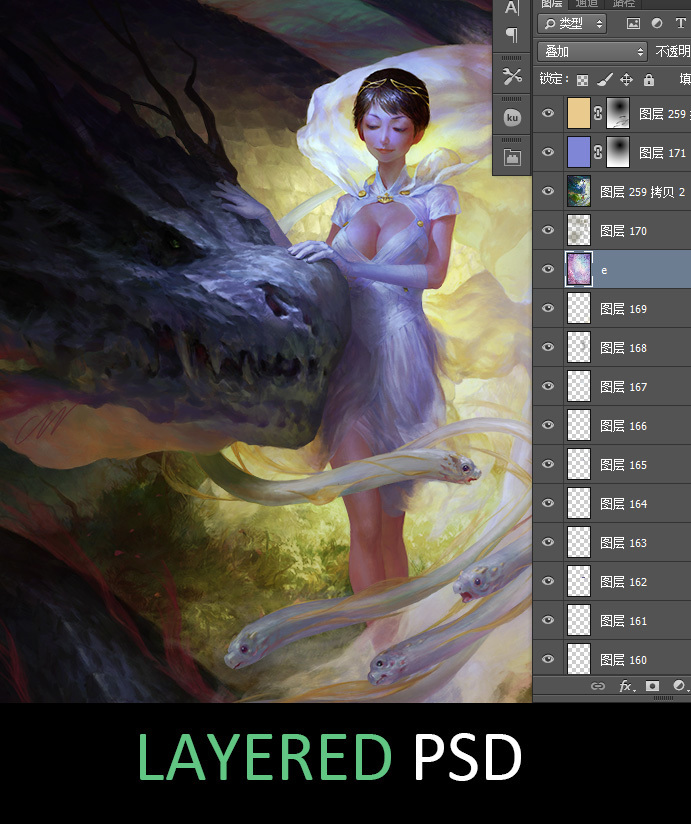Filter layers by adjustment layer icon
Viewport: 691px width, 824px height.
click(657, 24)
